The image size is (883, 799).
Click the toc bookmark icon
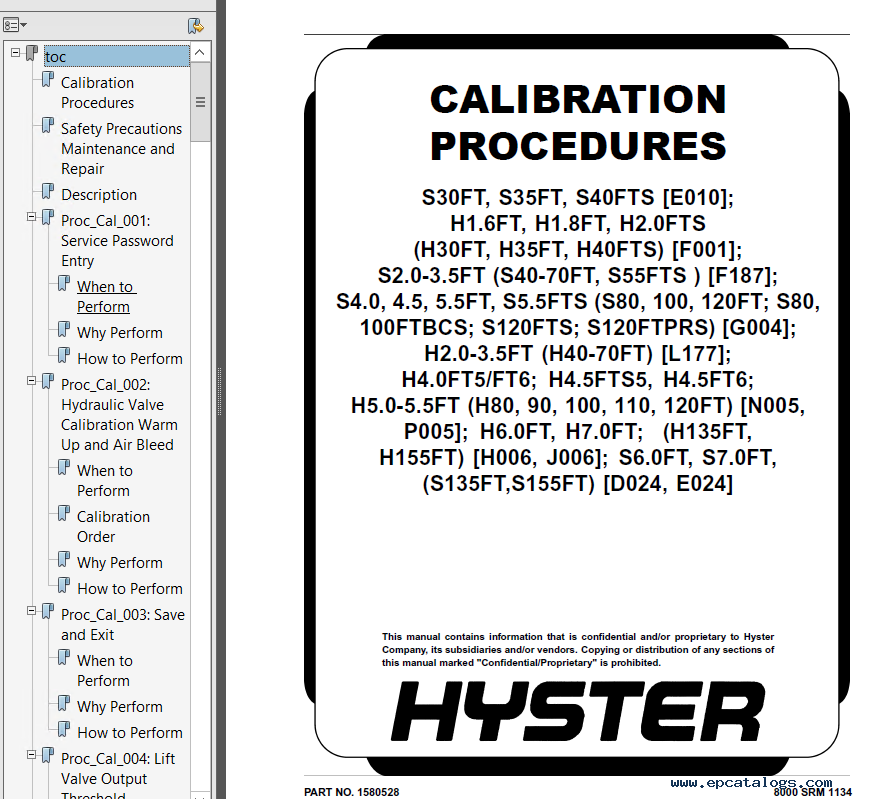point(32,54)
